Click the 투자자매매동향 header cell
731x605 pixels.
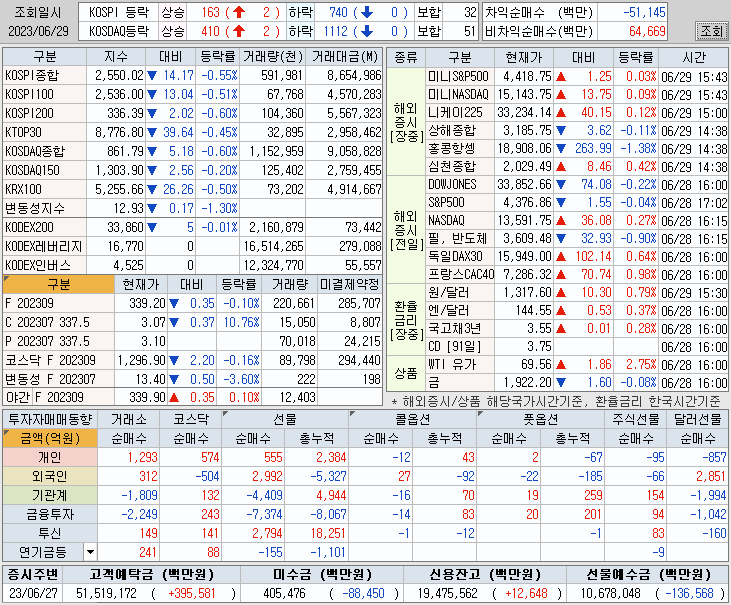coord(50,419)
